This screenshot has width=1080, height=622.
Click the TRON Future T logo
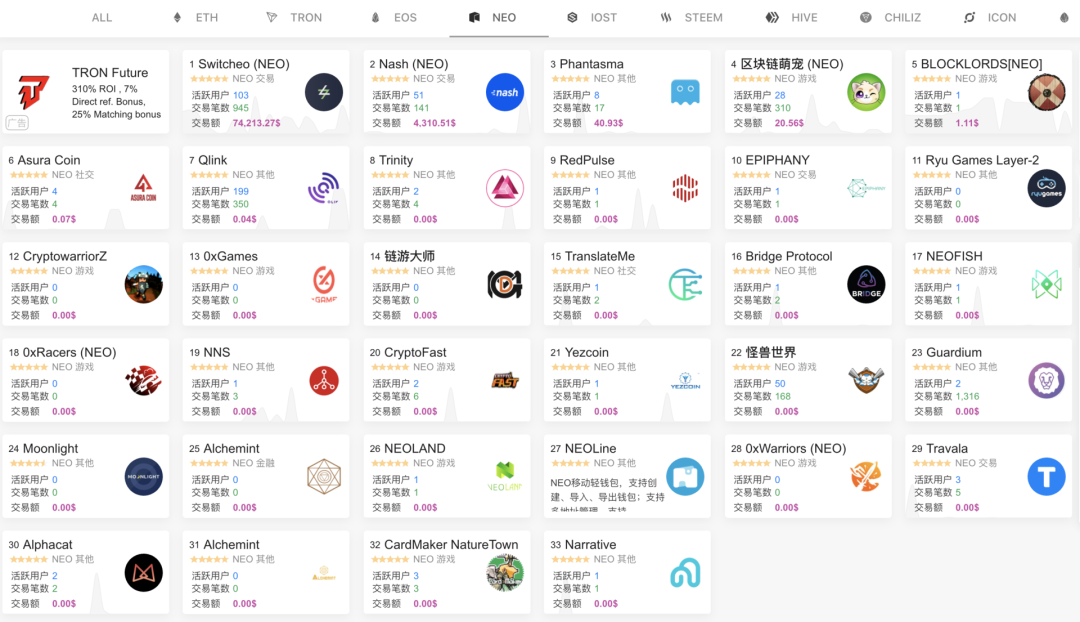[32, 92]
